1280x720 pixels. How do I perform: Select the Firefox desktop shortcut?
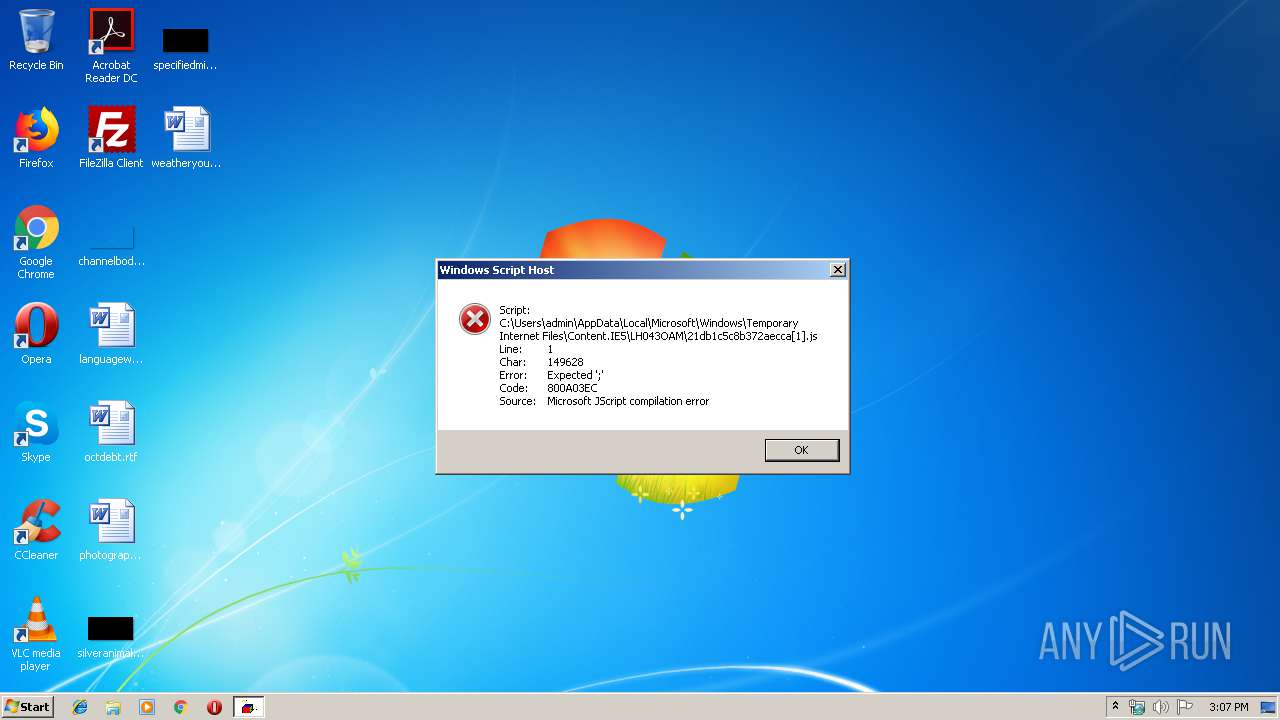pos(36,138)
